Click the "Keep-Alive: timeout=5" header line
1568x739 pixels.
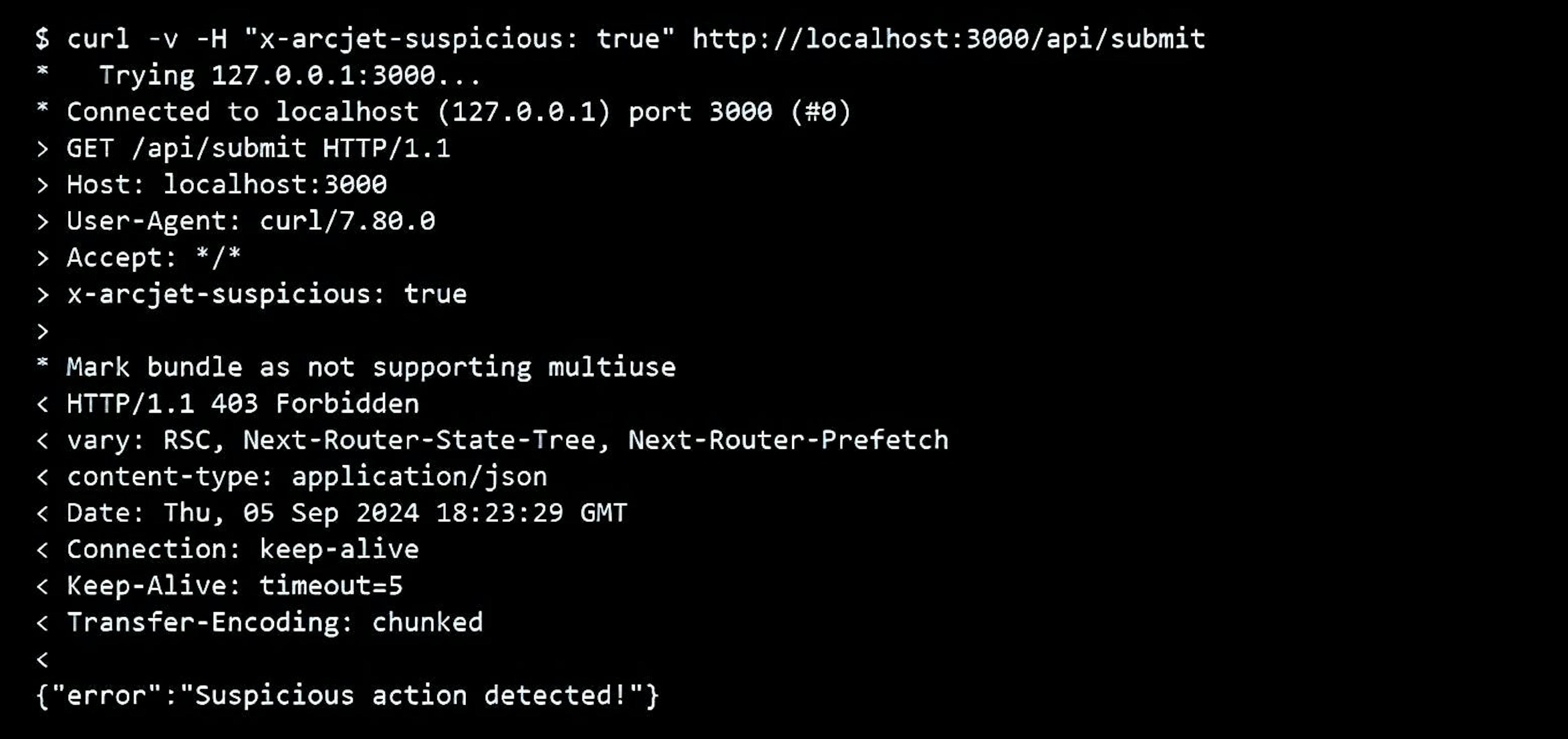tap(234, 586)
